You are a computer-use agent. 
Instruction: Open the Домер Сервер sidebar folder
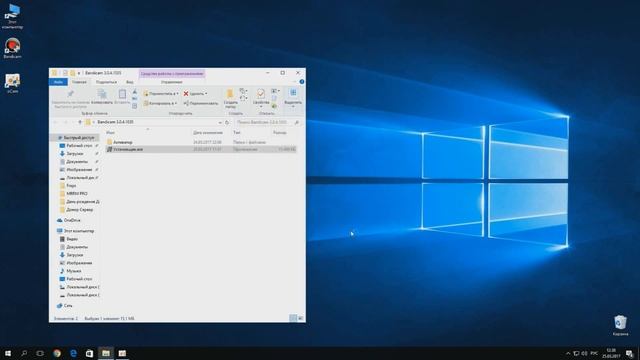coord(80,209)
